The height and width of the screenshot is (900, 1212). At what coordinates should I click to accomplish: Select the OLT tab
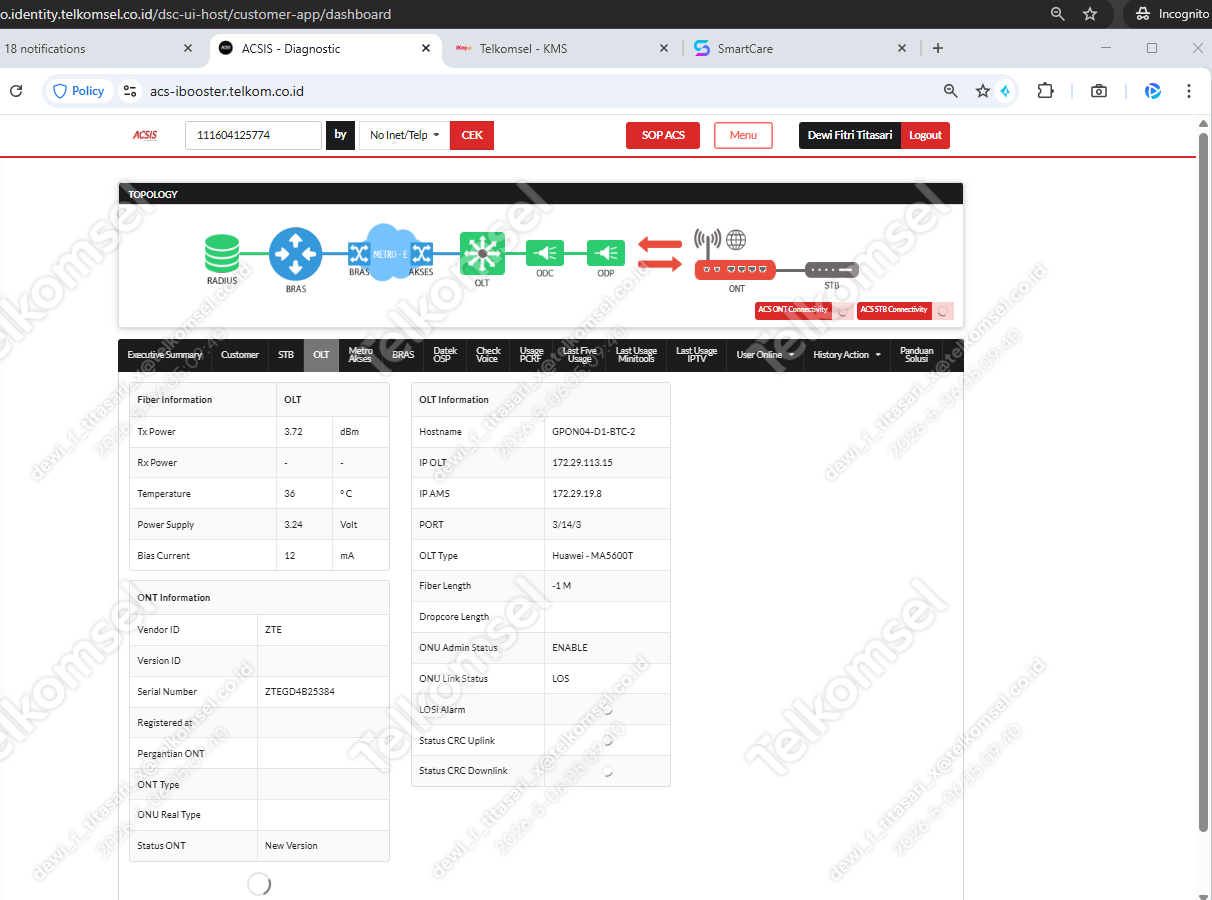(x=321, y=355)
